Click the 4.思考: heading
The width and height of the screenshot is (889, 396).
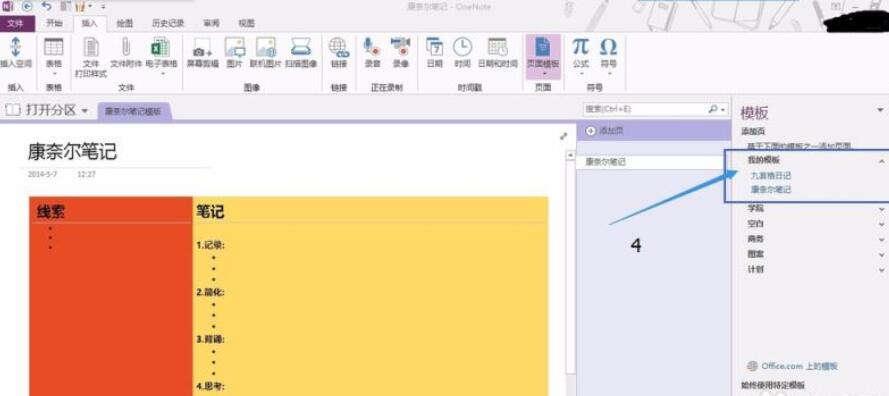210,386
